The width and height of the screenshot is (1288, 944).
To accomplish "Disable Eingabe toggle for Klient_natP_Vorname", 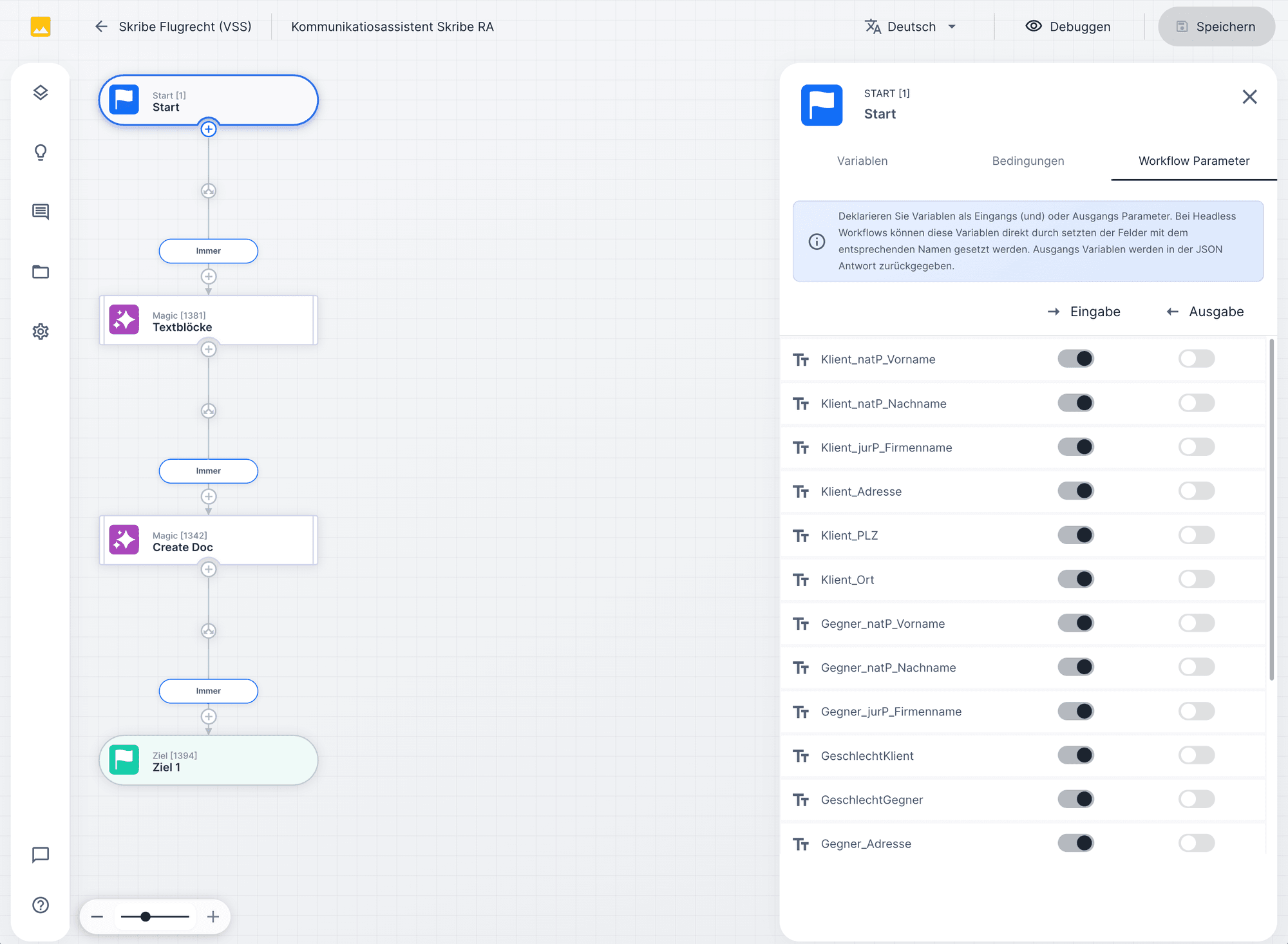I will tap(1076, 359).
